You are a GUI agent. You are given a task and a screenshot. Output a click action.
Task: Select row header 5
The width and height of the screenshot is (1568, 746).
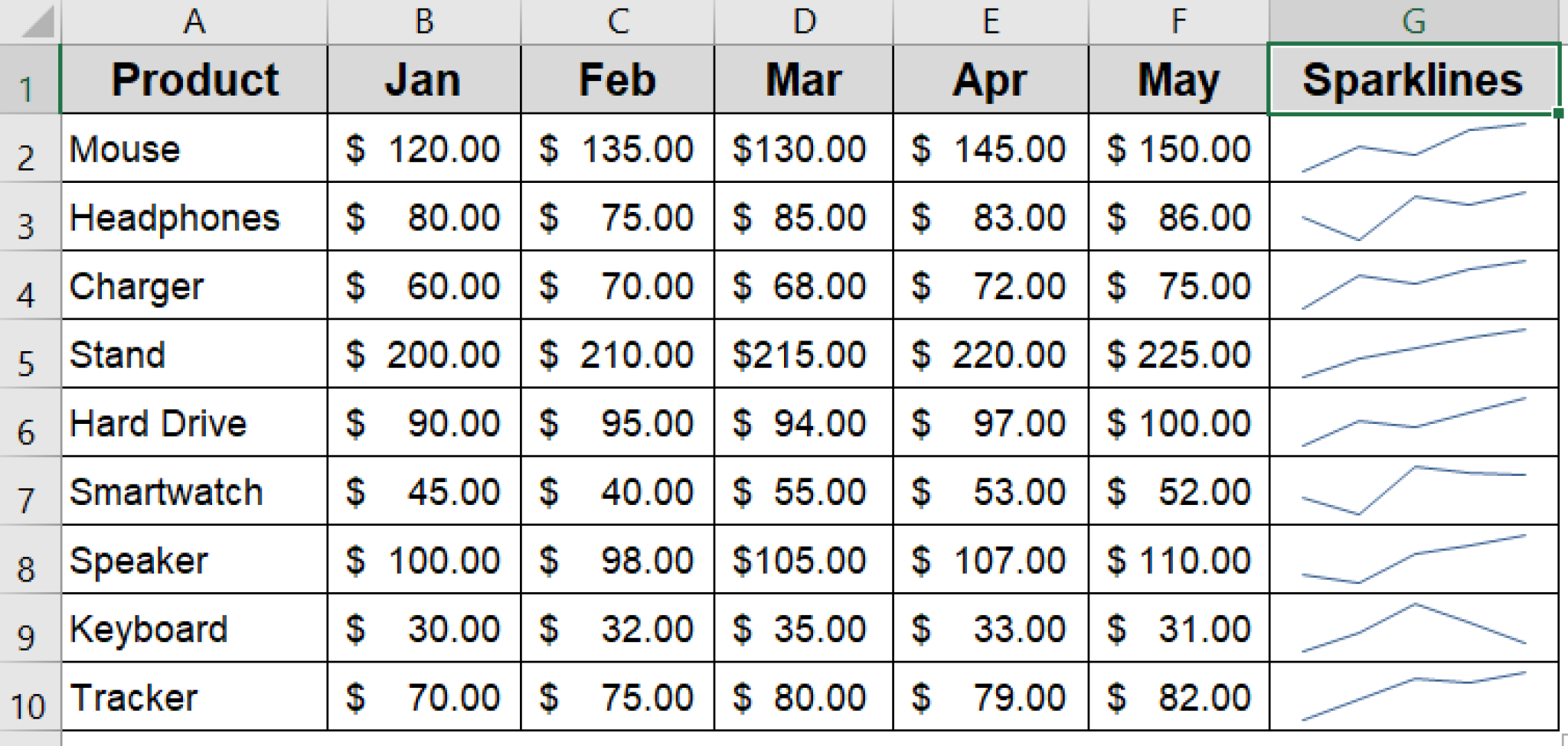point(25,354)
